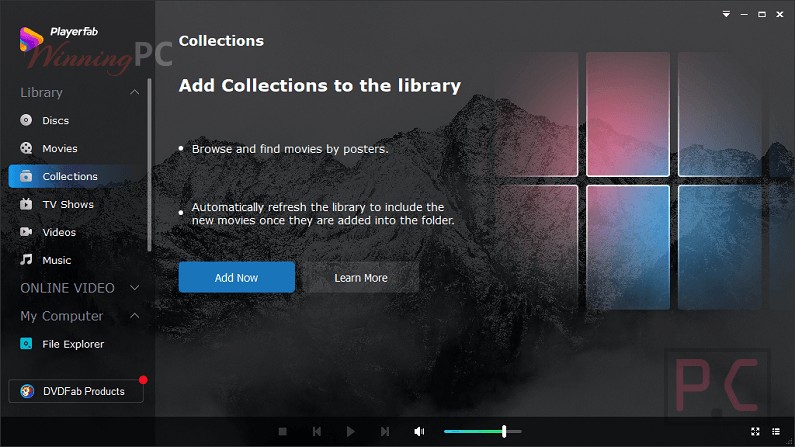
Task: Enter fullscreen mode via bottom-right icon
Action: pyautogui.click(x=755, y=431)
